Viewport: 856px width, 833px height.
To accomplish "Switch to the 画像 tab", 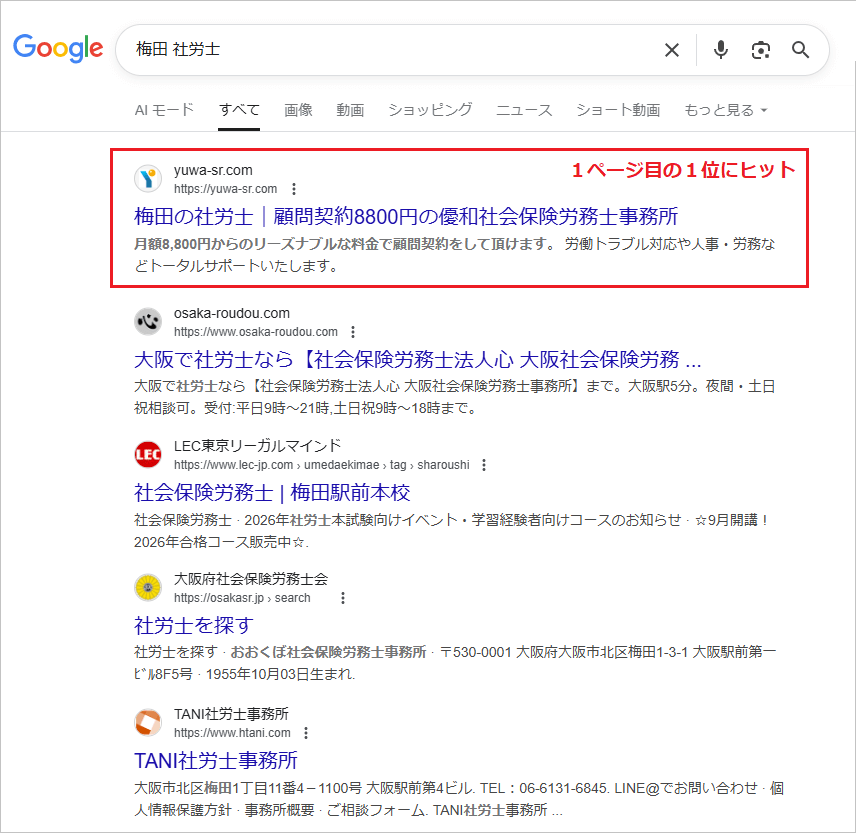I will (298, 110).
